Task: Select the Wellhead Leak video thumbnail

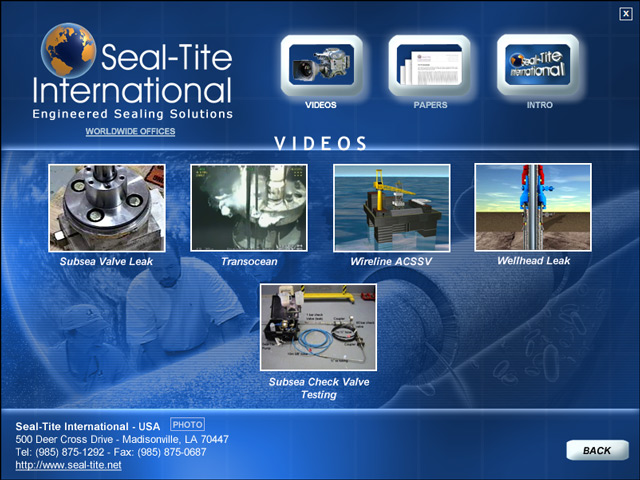Action: tap(532, 207)
